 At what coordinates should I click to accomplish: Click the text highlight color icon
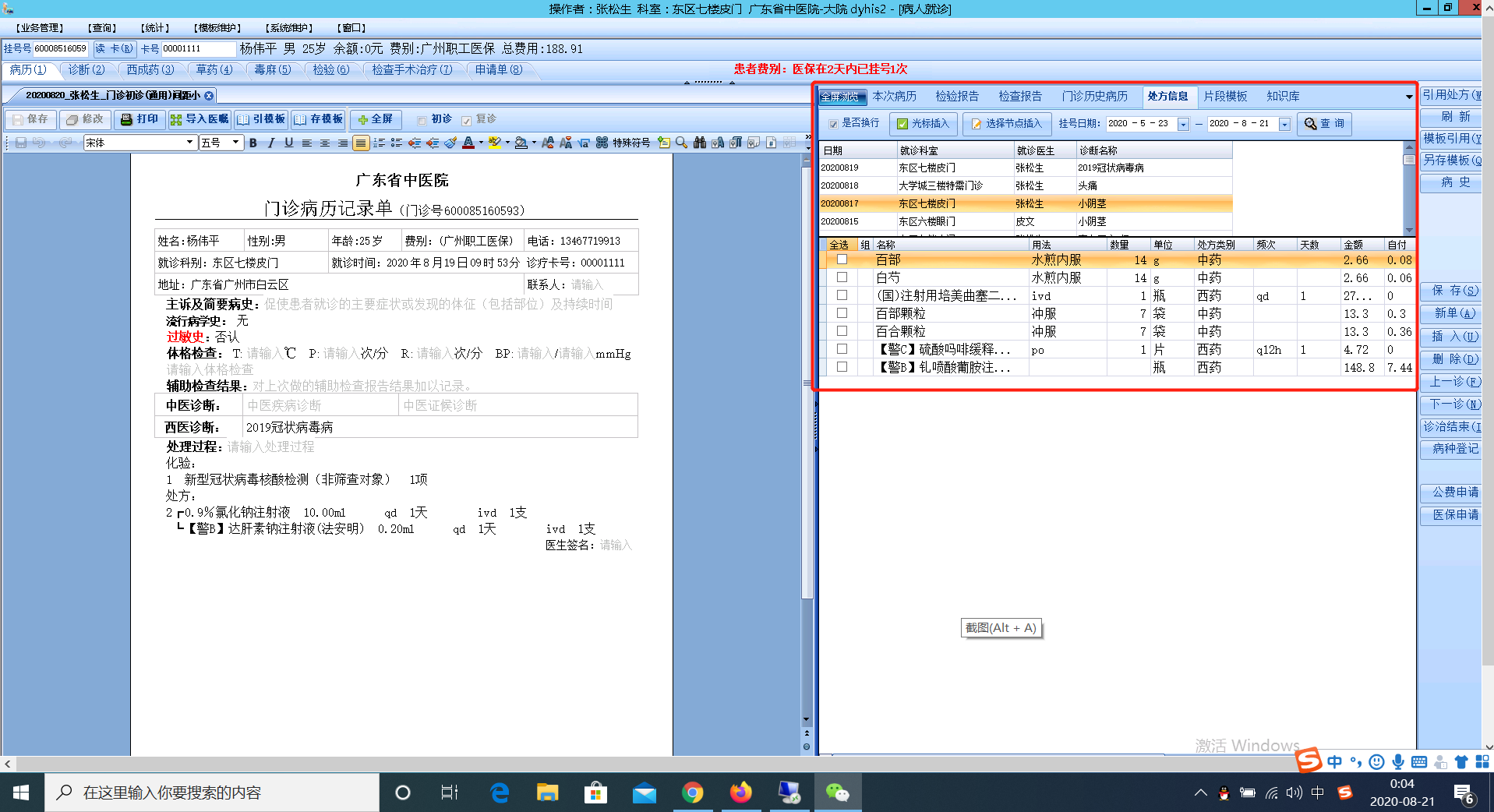tap(495, 143)
